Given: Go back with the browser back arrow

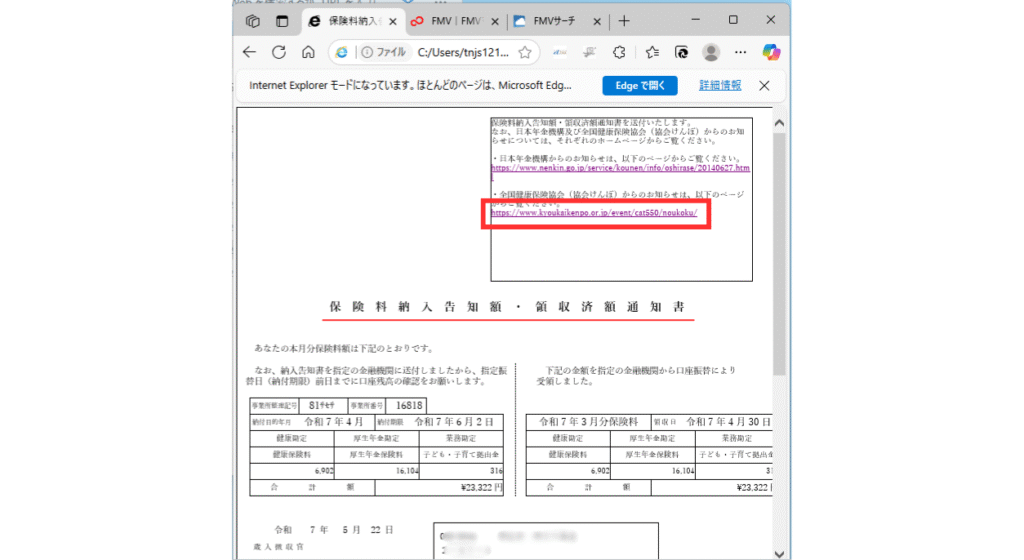Looking at the screenshot, I should 249,52.
